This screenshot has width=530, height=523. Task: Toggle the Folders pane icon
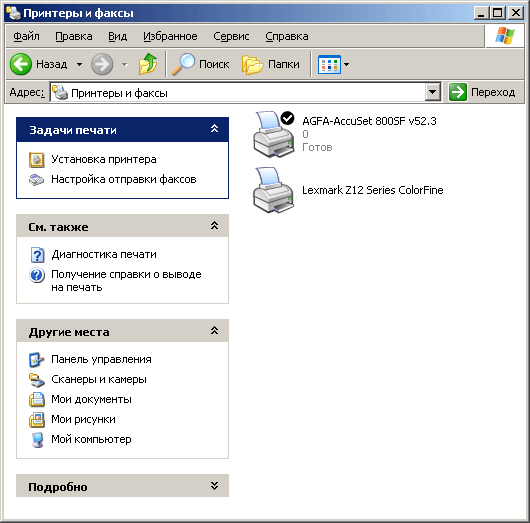[252, 65]
